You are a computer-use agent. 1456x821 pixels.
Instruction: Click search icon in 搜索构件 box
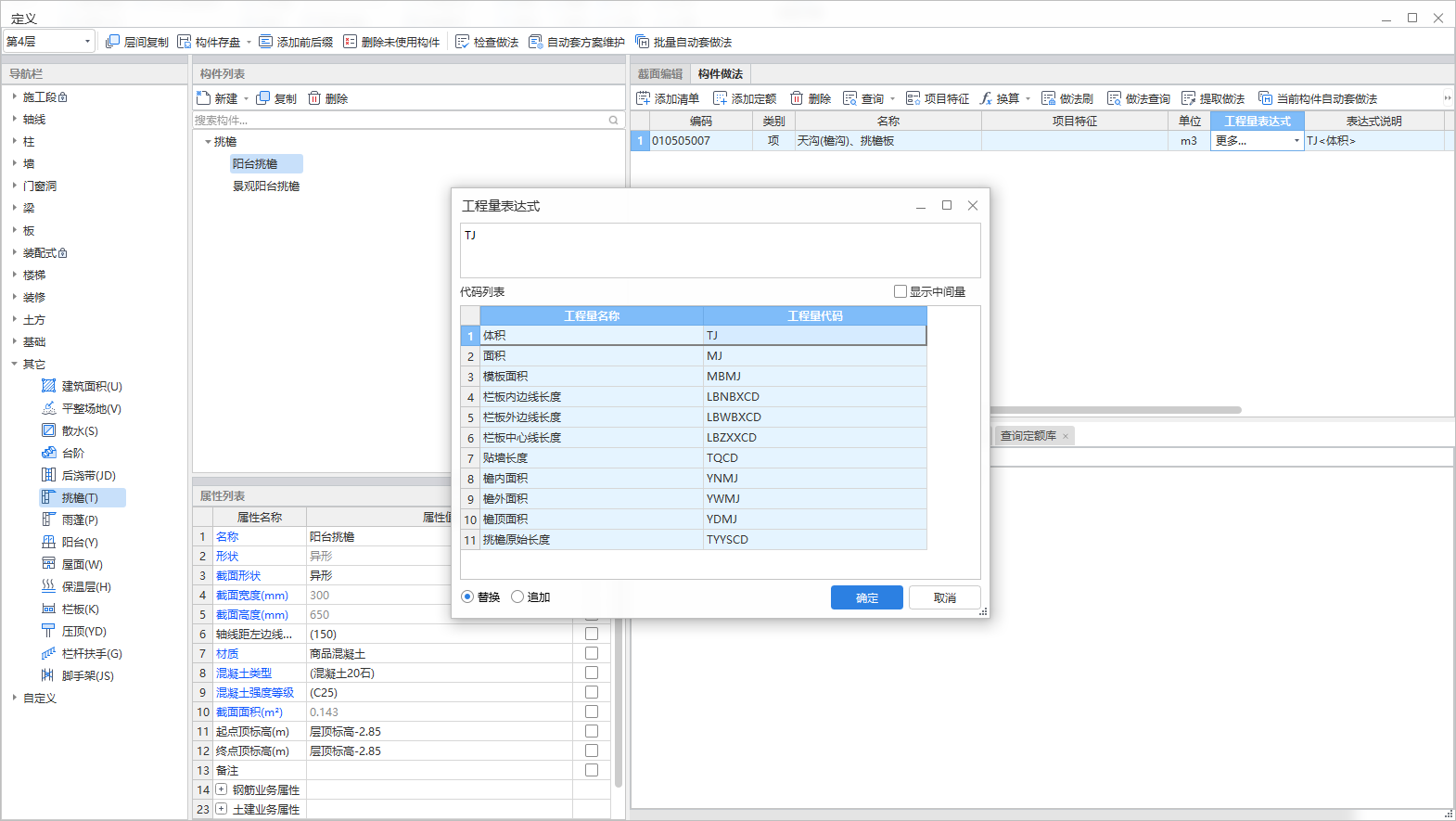(613, 121)
